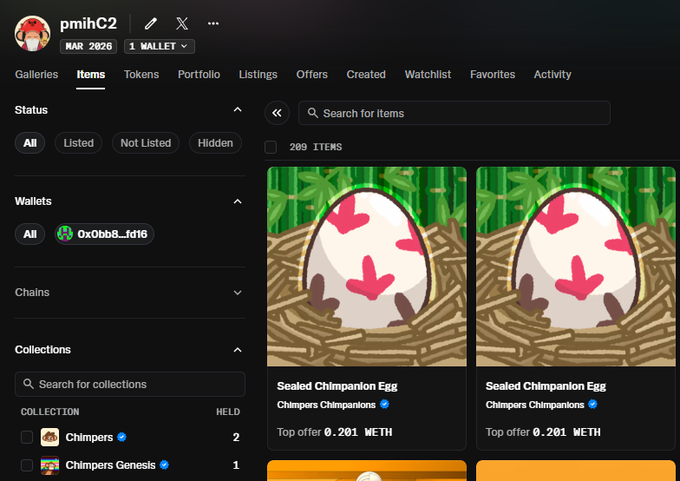This screenshot has width=680, height=481.
Task: Click the 0x0bb8...fd16 wallet avatar icon
Action: tap(65, 234)
